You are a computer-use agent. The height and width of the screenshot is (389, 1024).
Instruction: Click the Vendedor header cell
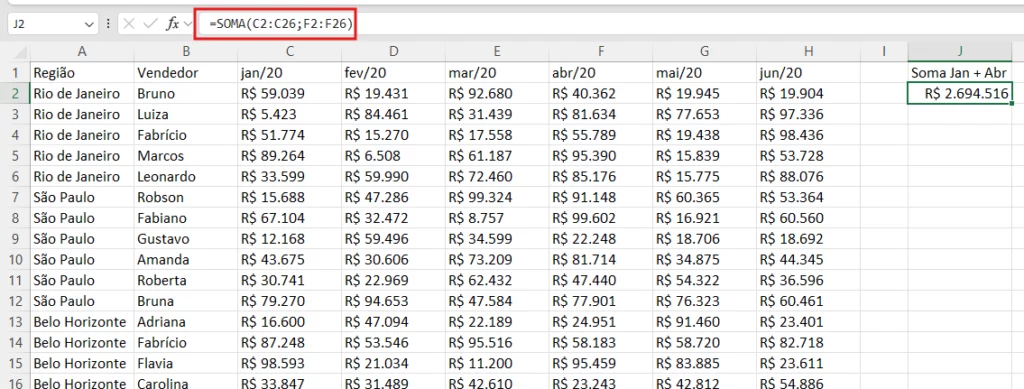tap(185, 72)
